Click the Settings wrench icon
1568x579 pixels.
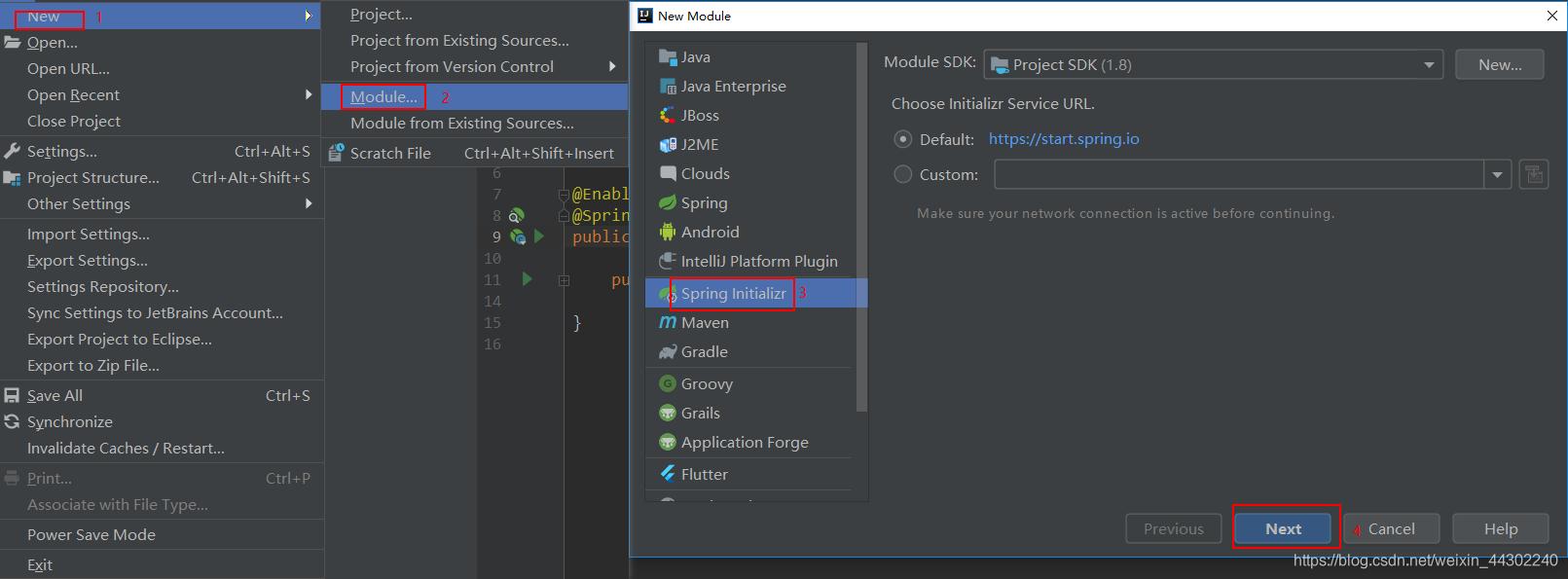coord(13,151)
